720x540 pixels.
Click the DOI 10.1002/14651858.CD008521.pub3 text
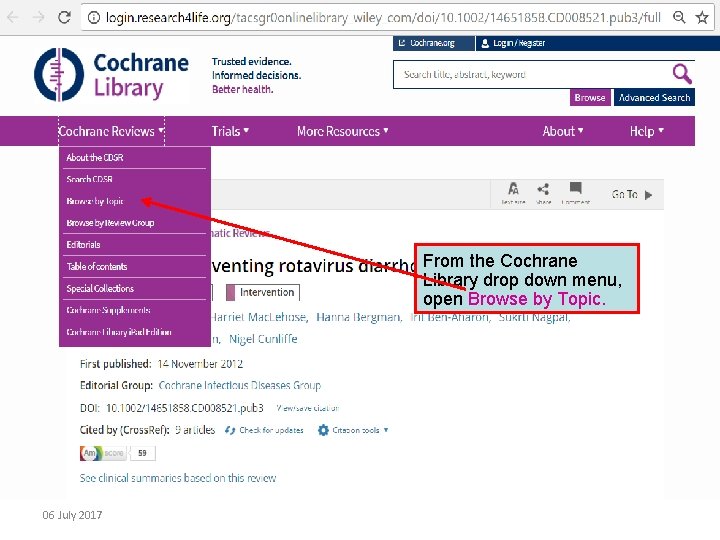click(x=185, y=408)
